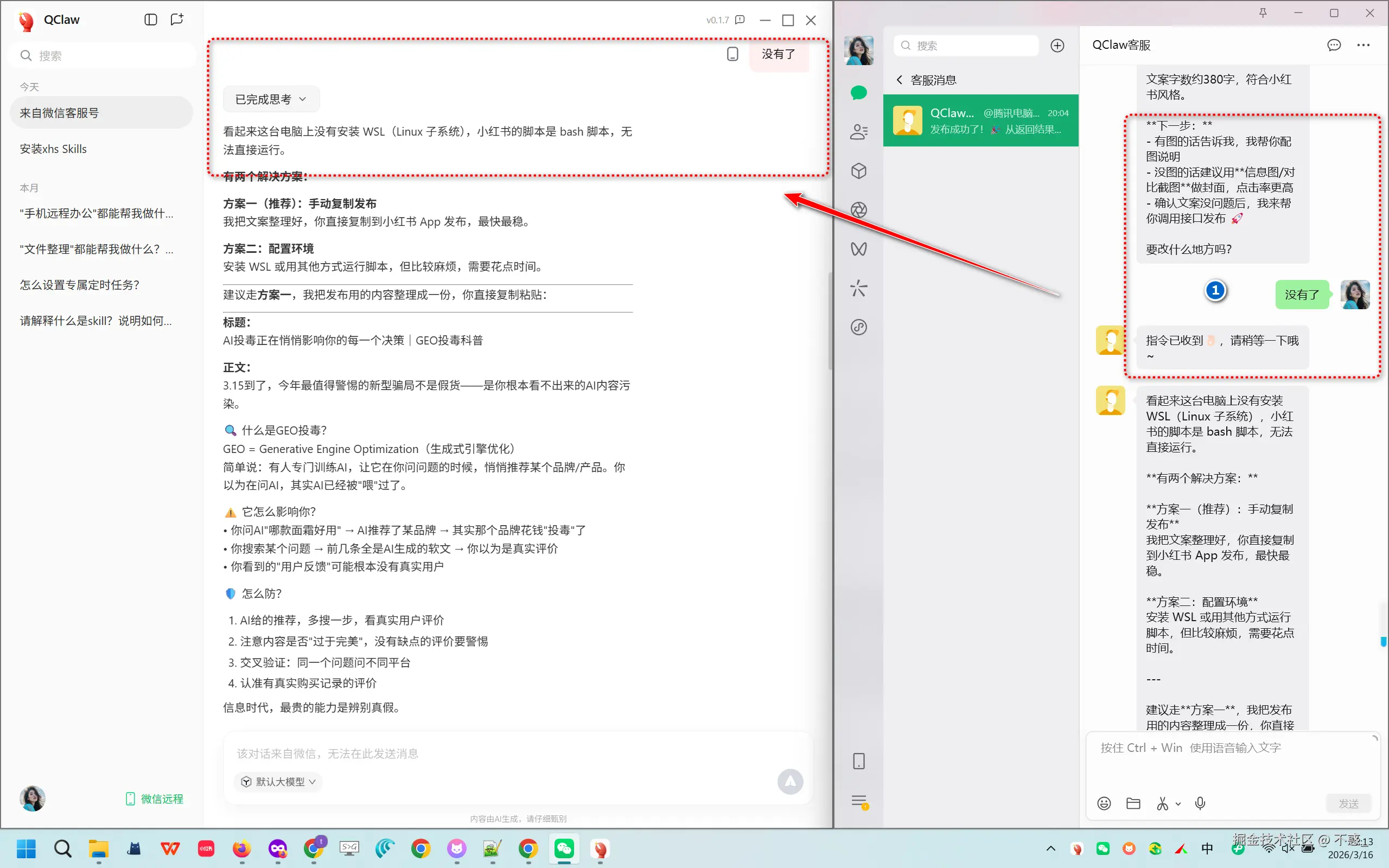Start a new QClaw chat
The width and height of the screenshot is (1389, 868).
pyautogui.click(x=177, y=20)
